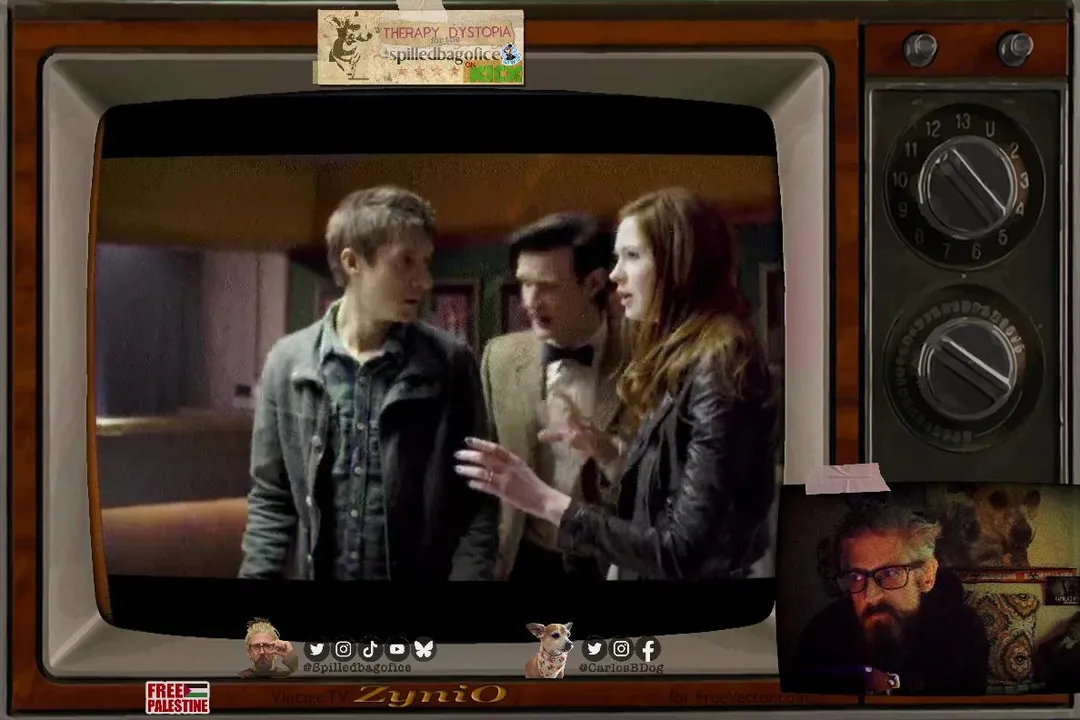1080x720 pixels.
Task: Click the @CarlosBDog handle text
Action: point(621,668)
